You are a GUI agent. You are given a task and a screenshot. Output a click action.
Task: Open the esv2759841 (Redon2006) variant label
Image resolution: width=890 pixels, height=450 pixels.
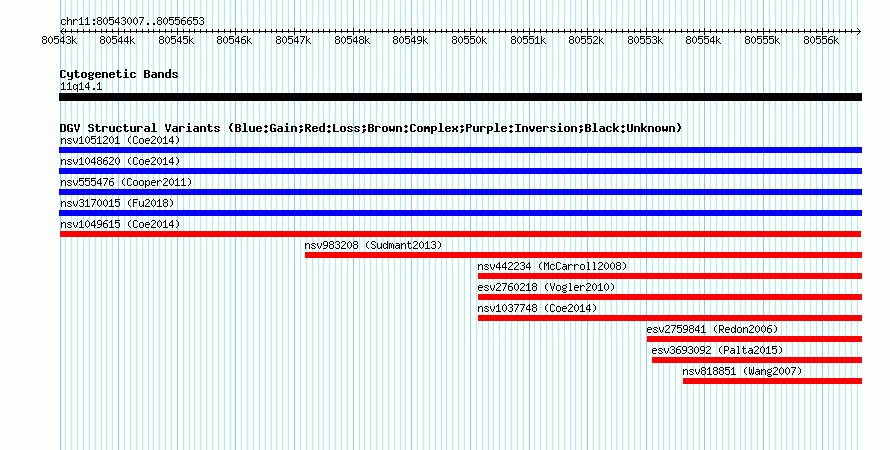[712, 329]
